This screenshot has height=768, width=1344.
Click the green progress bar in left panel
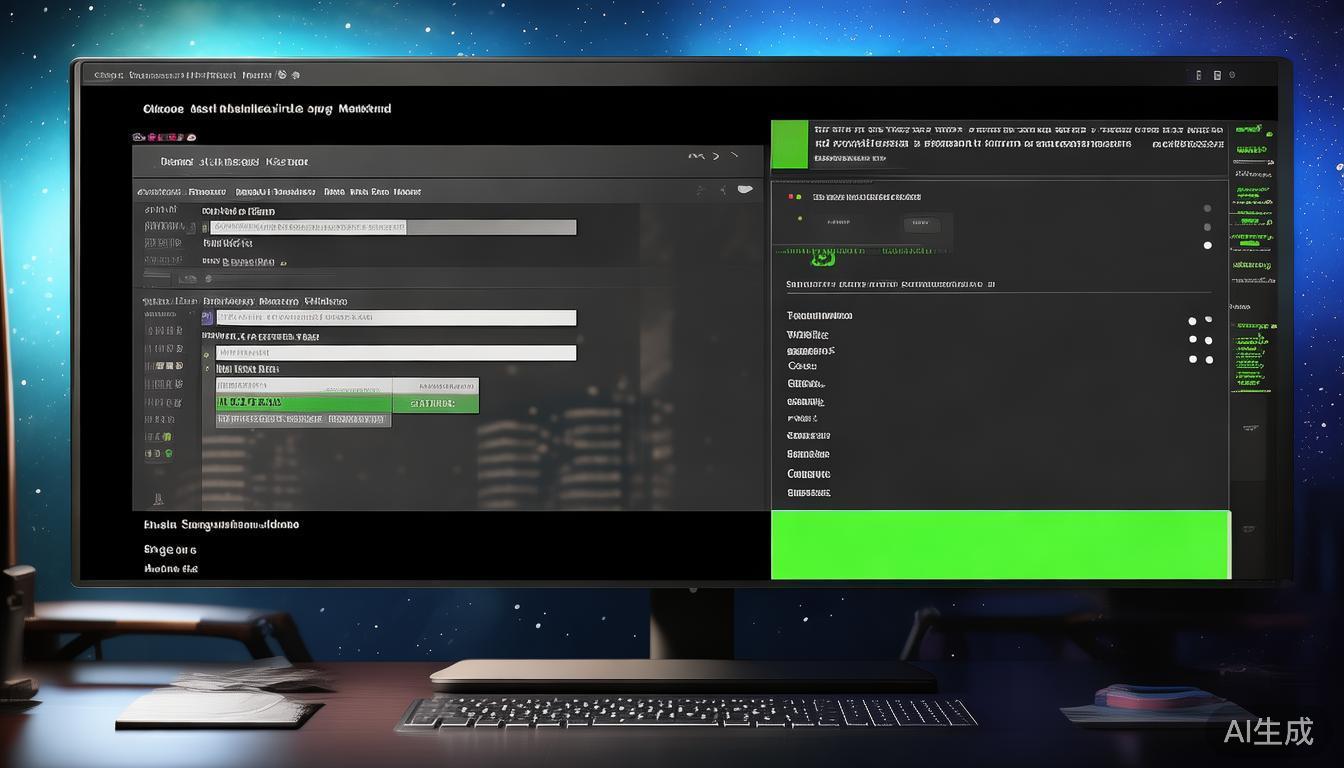coord(303,403)
